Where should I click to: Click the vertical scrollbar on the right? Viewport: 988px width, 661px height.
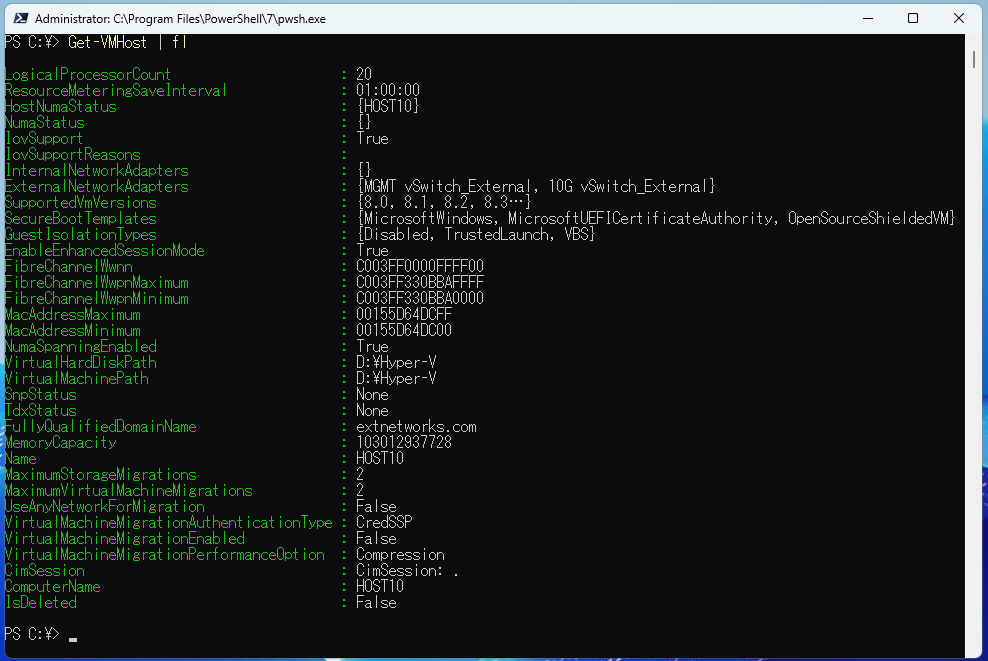point(973,60)
